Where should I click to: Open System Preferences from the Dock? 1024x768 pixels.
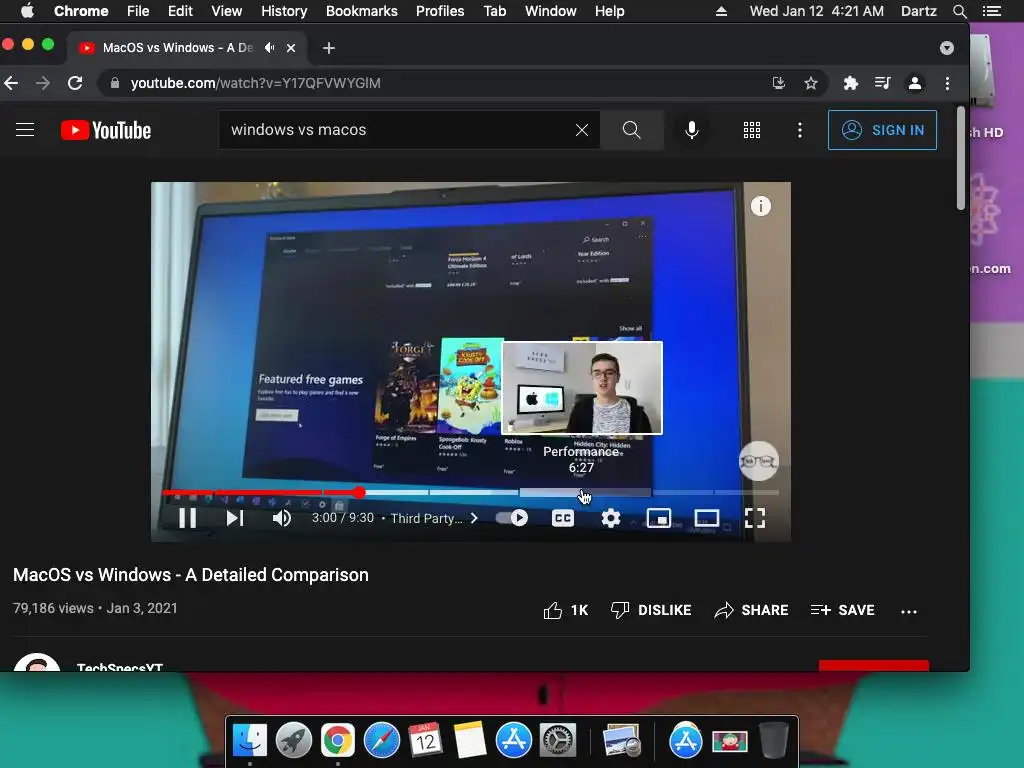(x=557, y=740)
